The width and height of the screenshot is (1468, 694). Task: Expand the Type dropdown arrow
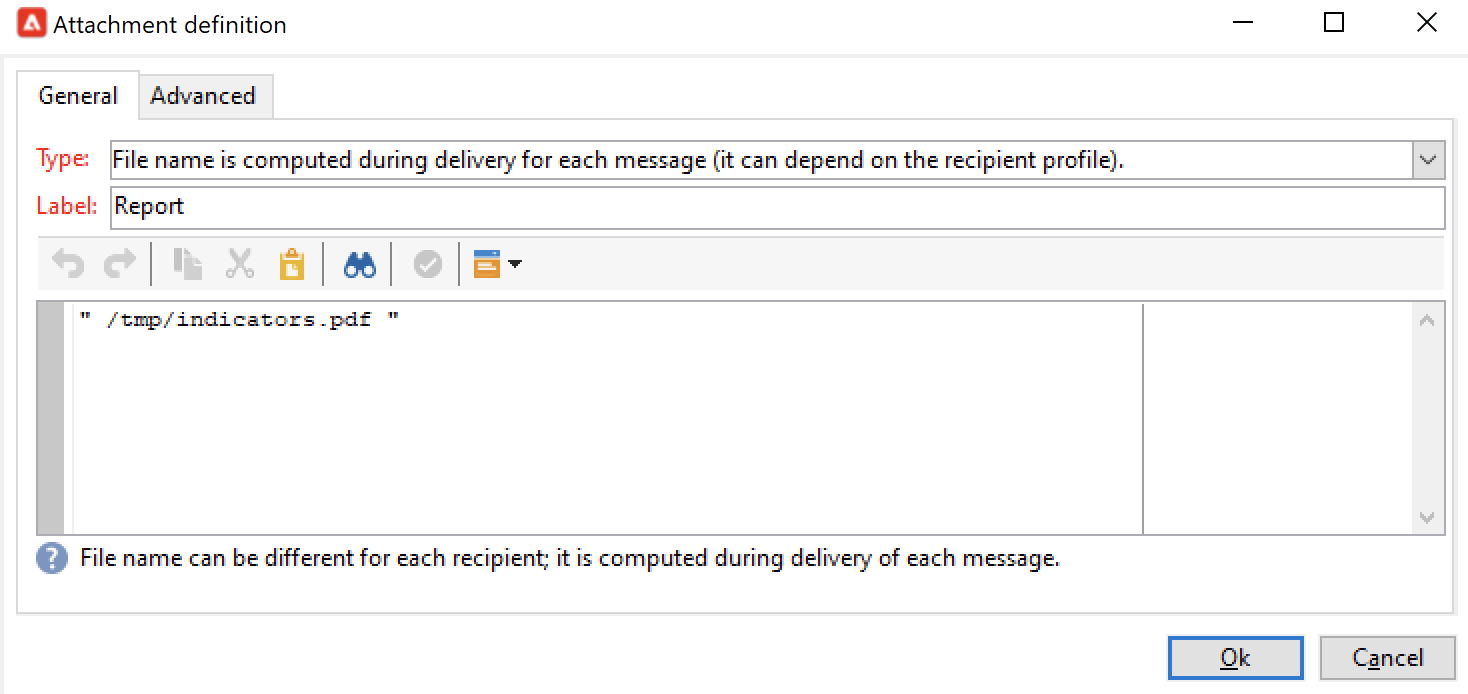[x=1428, y=160]
